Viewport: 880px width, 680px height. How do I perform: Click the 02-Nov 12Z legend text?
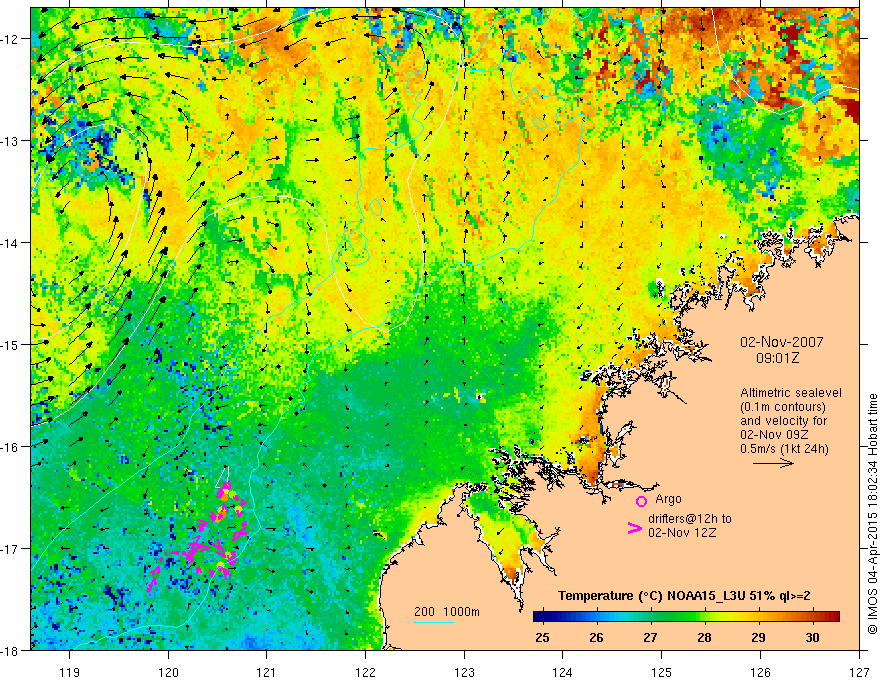pyautogui.click(x=682, y=532)
